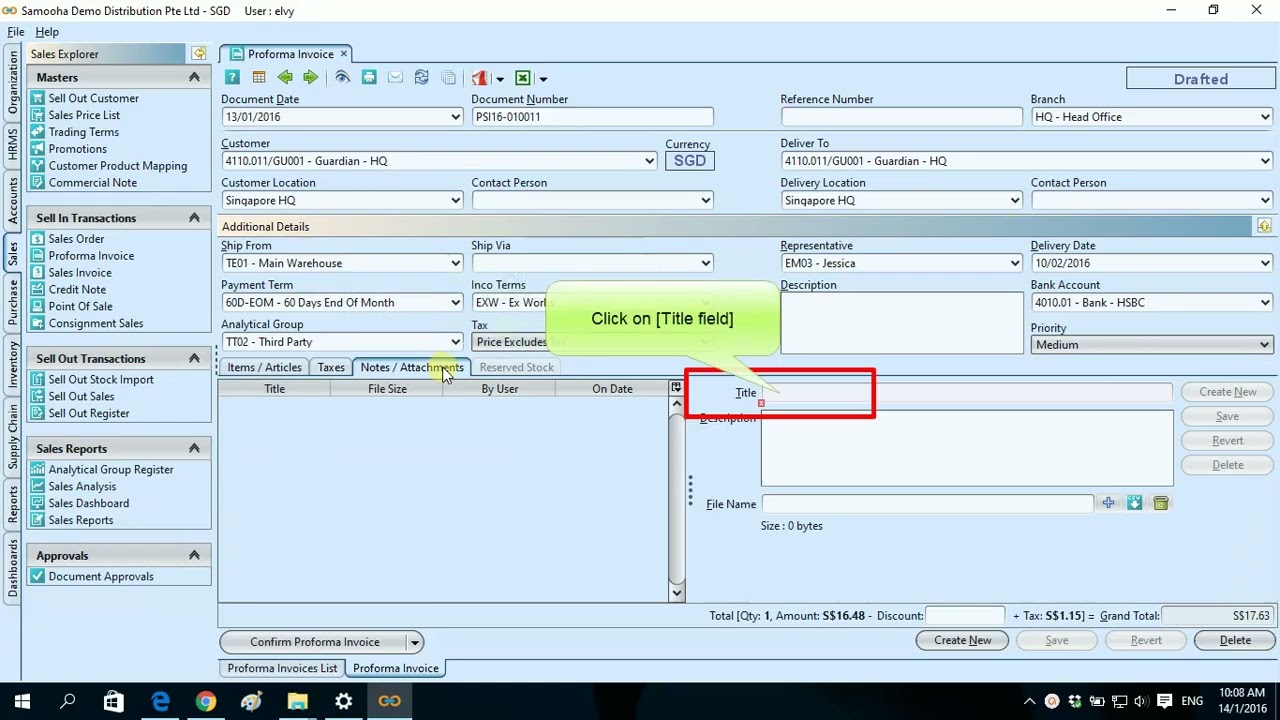The image size is (1280, 720).
Task: Open the Confirm Proforma Invoice arrow menu
Action: coord(415,642)
